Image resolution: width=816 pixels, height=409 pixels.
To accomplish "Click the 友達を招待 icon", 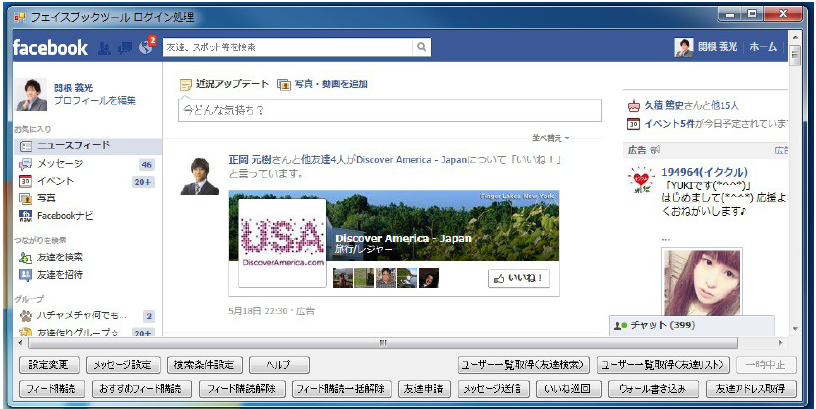I will click(x=26, y=275).
